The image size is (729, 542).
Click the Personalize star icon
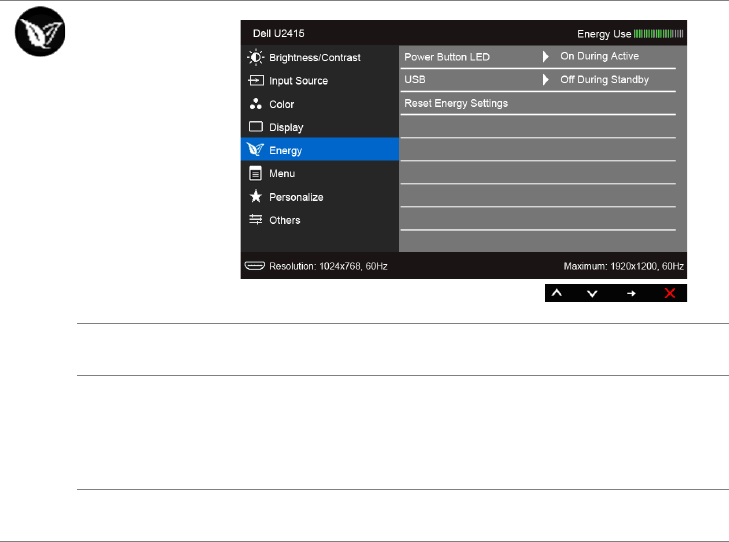point(256,196)
